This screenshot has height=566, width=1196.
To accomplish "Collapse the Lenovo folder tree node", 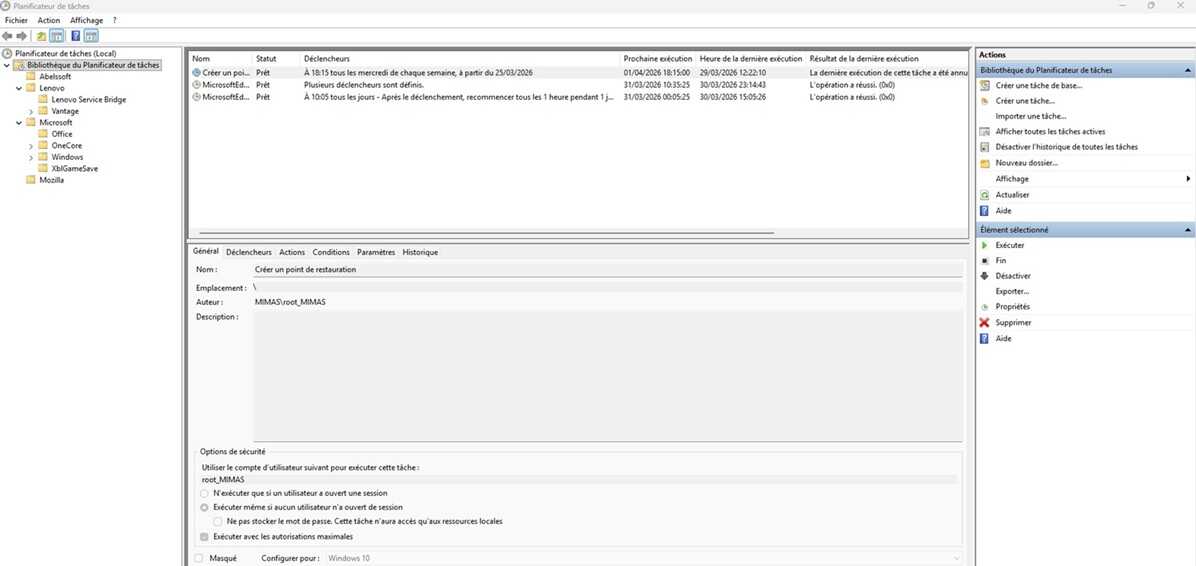I will tap(19, 88).
